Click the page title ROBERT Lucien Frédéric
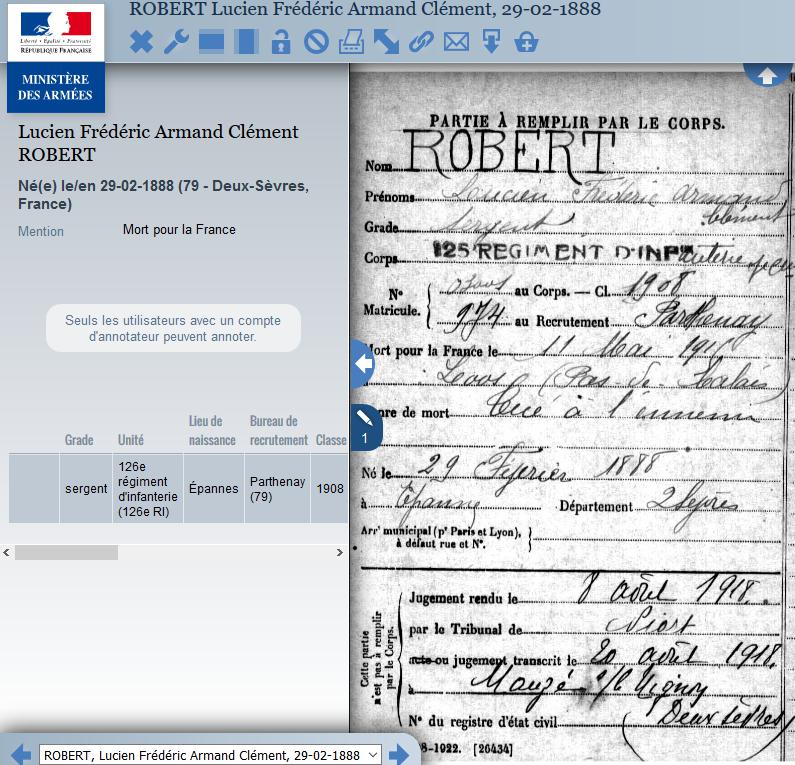The height and width of the screenshot is (765, 795). [365, 9]
